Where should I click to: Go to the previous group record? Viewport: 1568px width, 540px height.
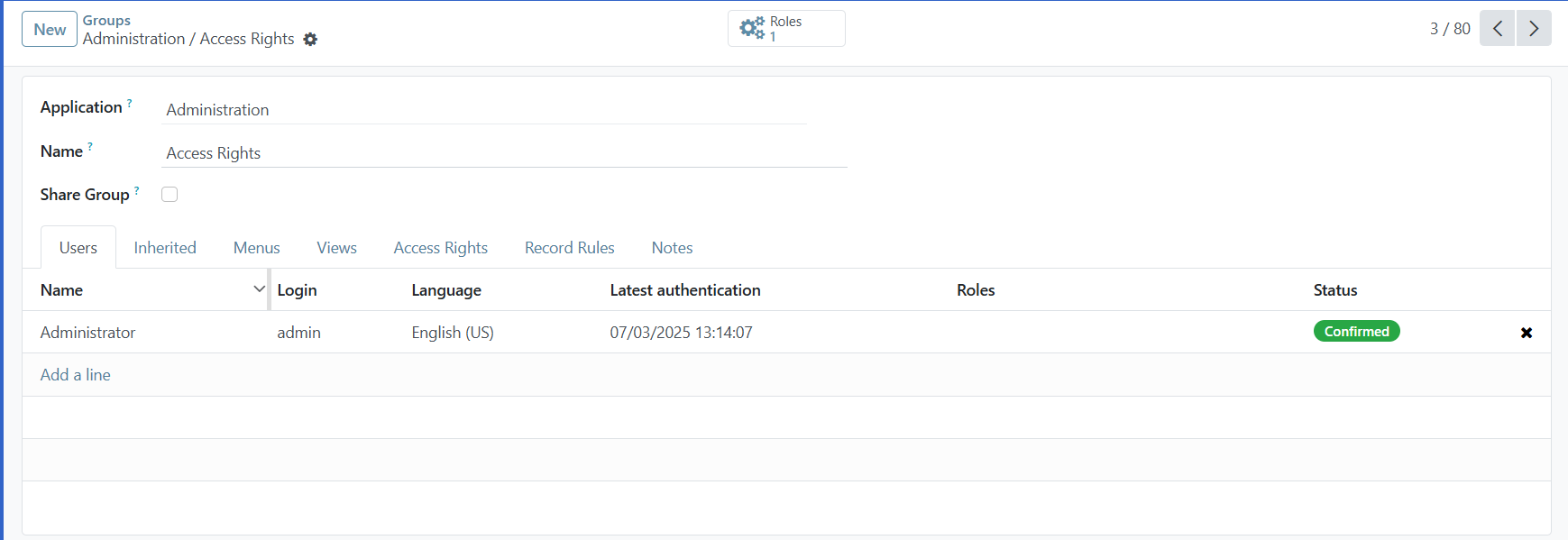[1497, 29]
